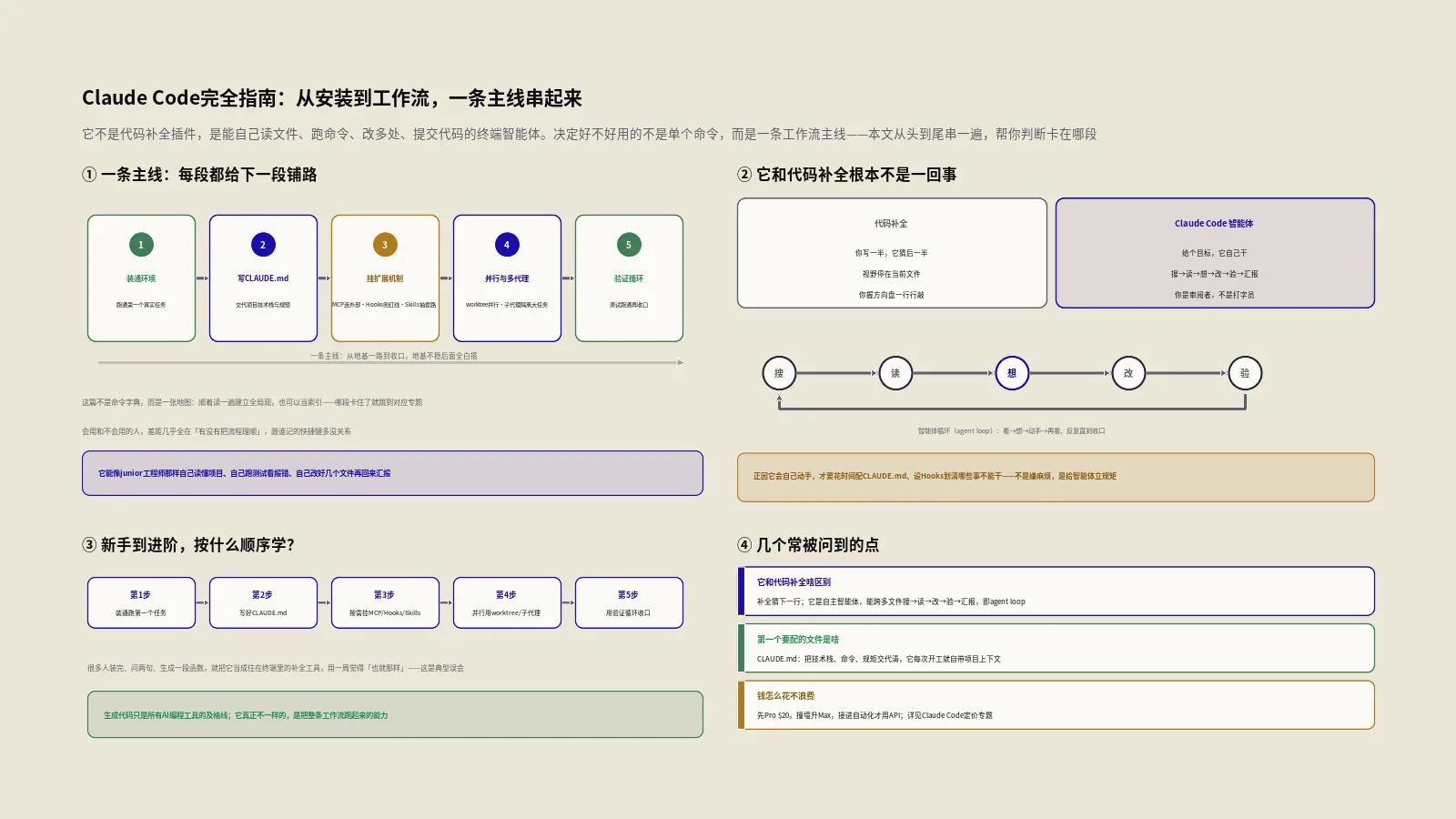The height and width of the screenshot is (819, 1456).
Task: Click the 并行与多代理 card title
Action: pyautogui.click(x=507, y=278)
